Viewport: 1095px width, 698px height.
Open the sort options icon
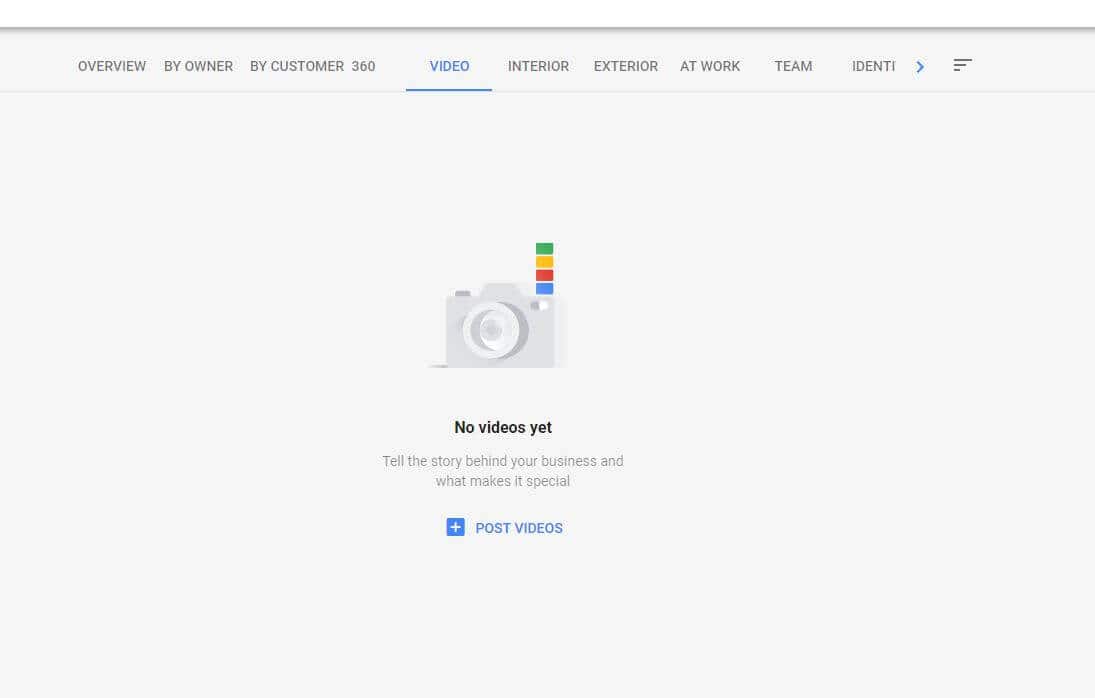coord(962,65)
